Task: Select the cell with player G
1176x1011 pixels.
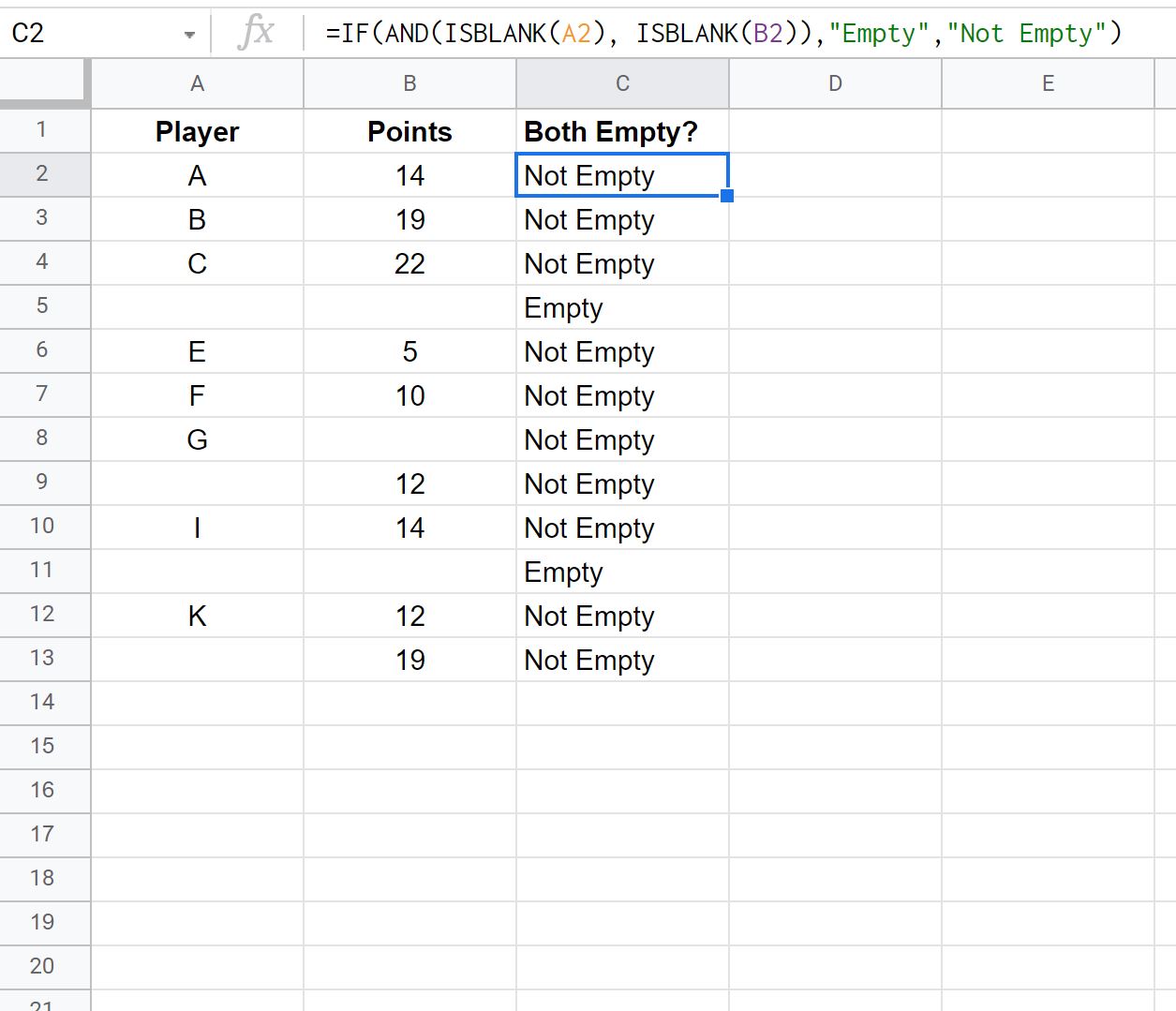Action: click(197, 440)
